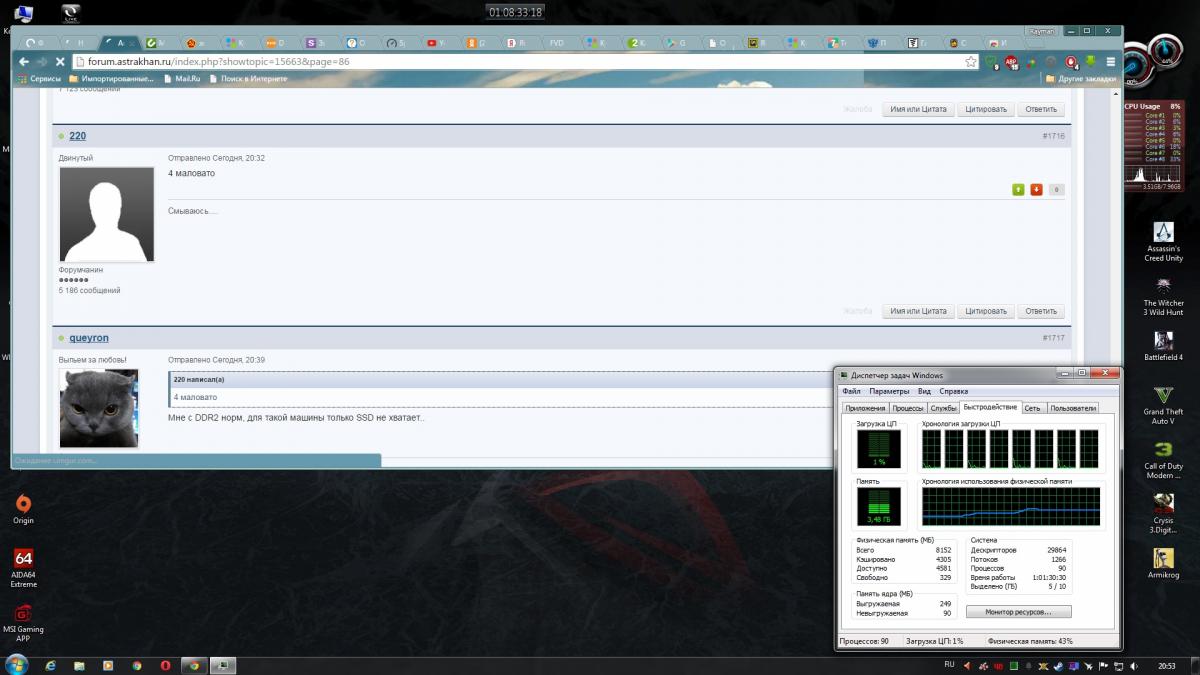Open the Справка menu in Task Manager

954,391
